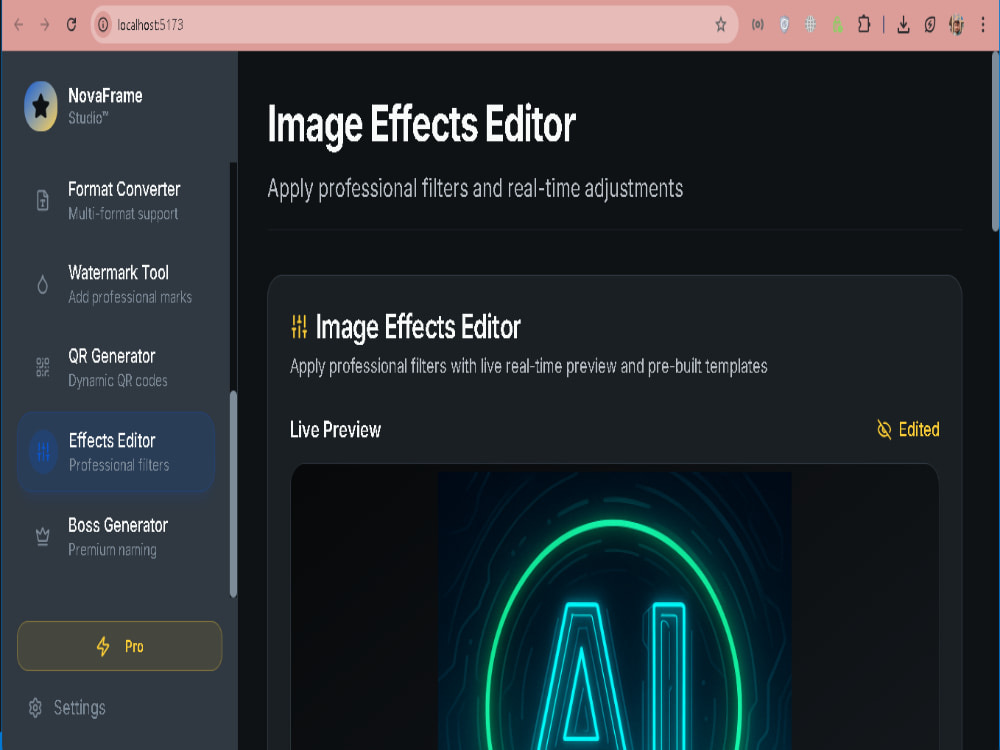View site information icon in address bar
The image size is (1000, 750).
pyautogui.click(x=103, y=25)
